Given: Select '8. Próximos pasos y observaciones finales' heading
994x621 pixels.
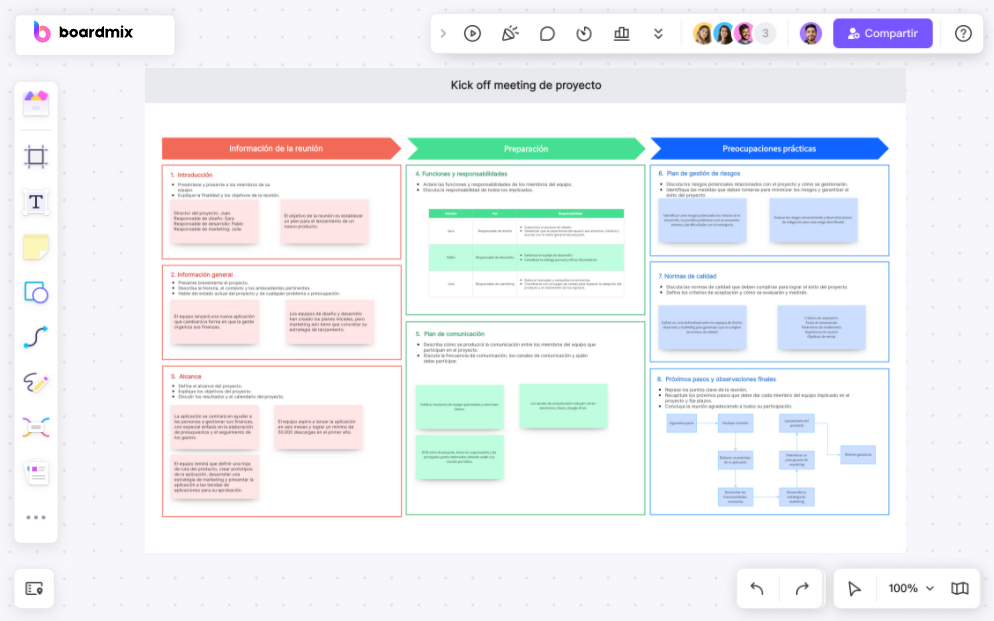Looking at the screenshot, I should coord(717,379).
